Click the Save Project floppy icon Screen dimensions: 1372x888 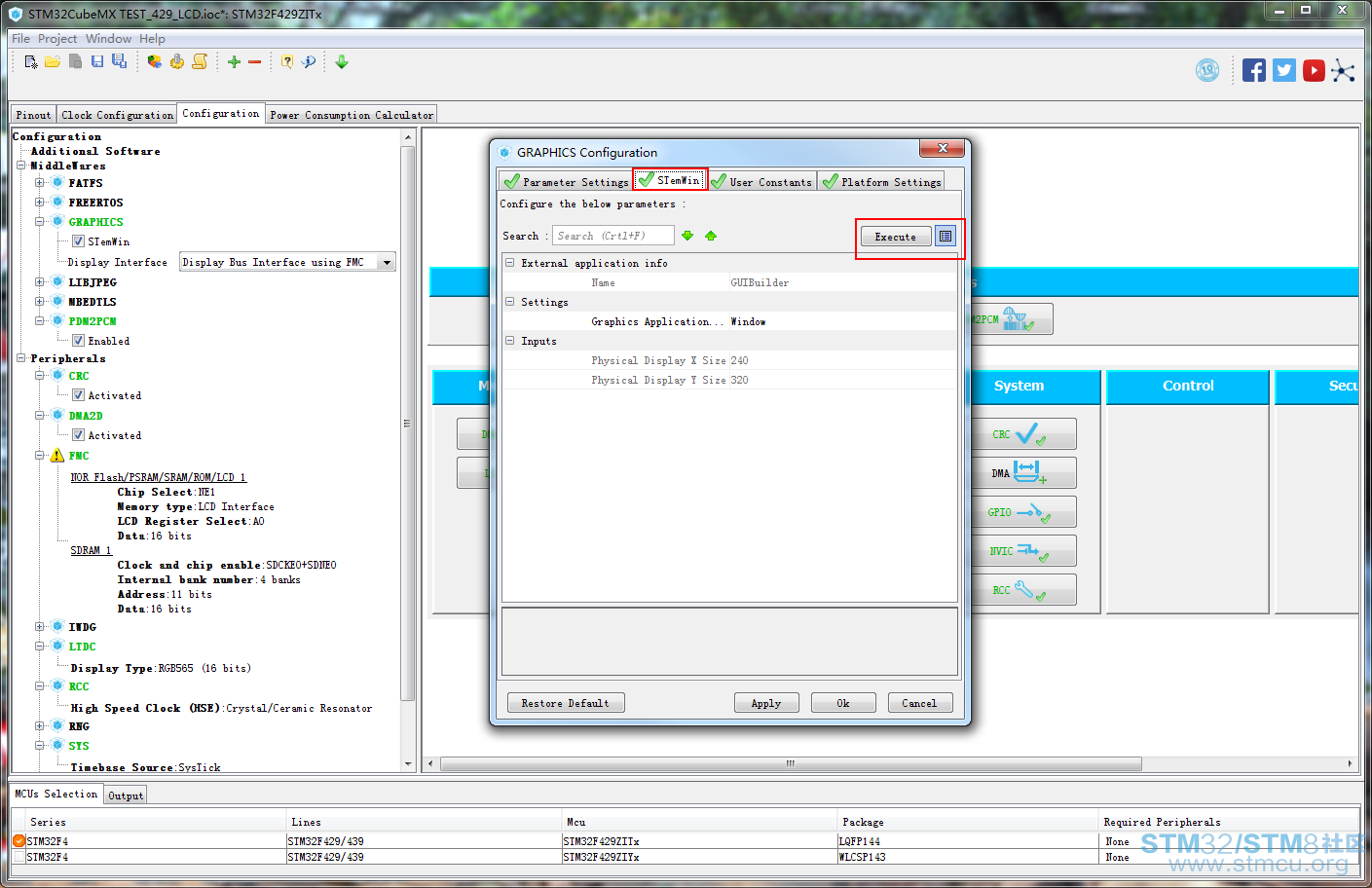click(97, 61)
